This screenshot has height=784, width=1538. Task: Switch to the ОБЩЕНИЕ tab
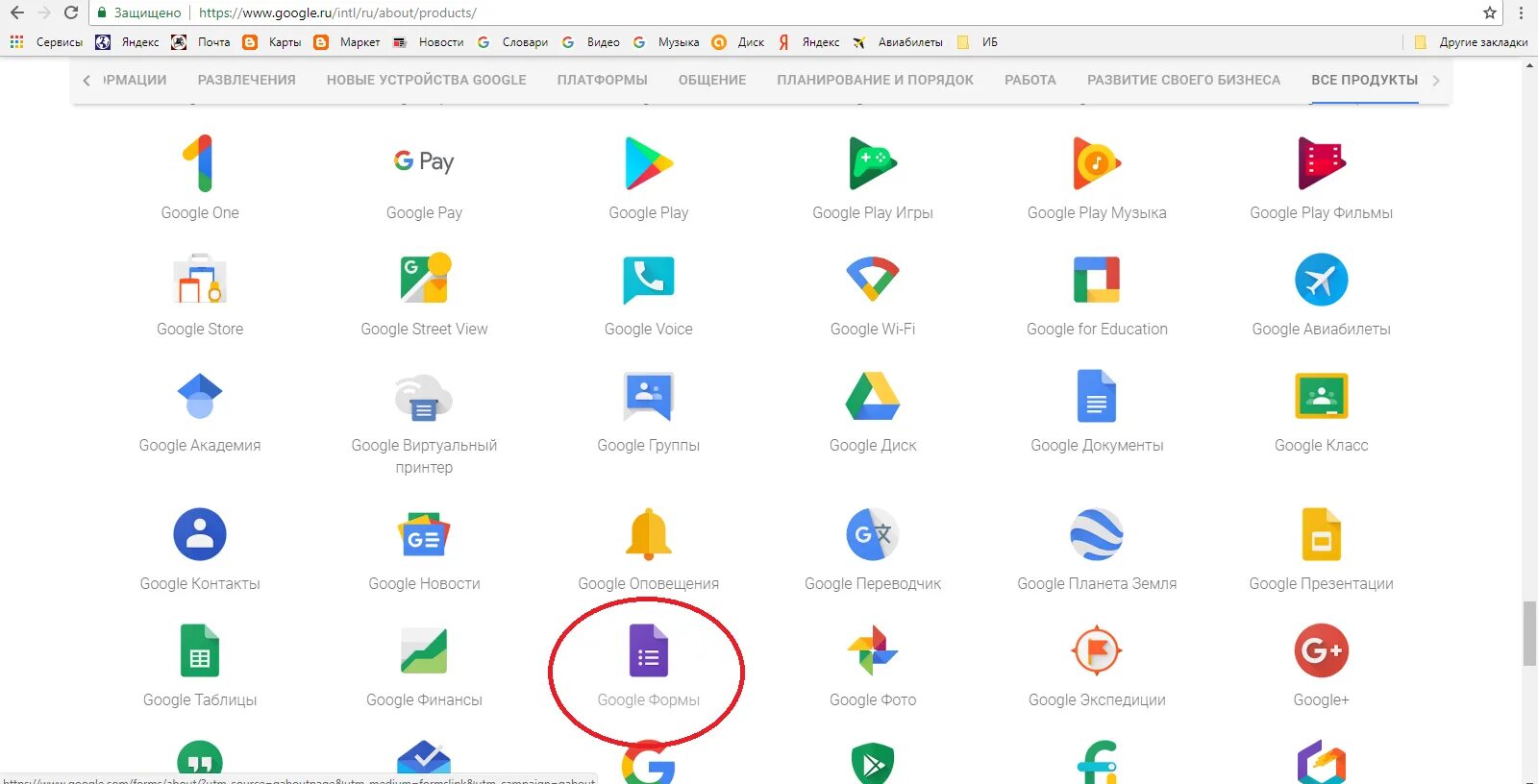(x=712, y=80)
